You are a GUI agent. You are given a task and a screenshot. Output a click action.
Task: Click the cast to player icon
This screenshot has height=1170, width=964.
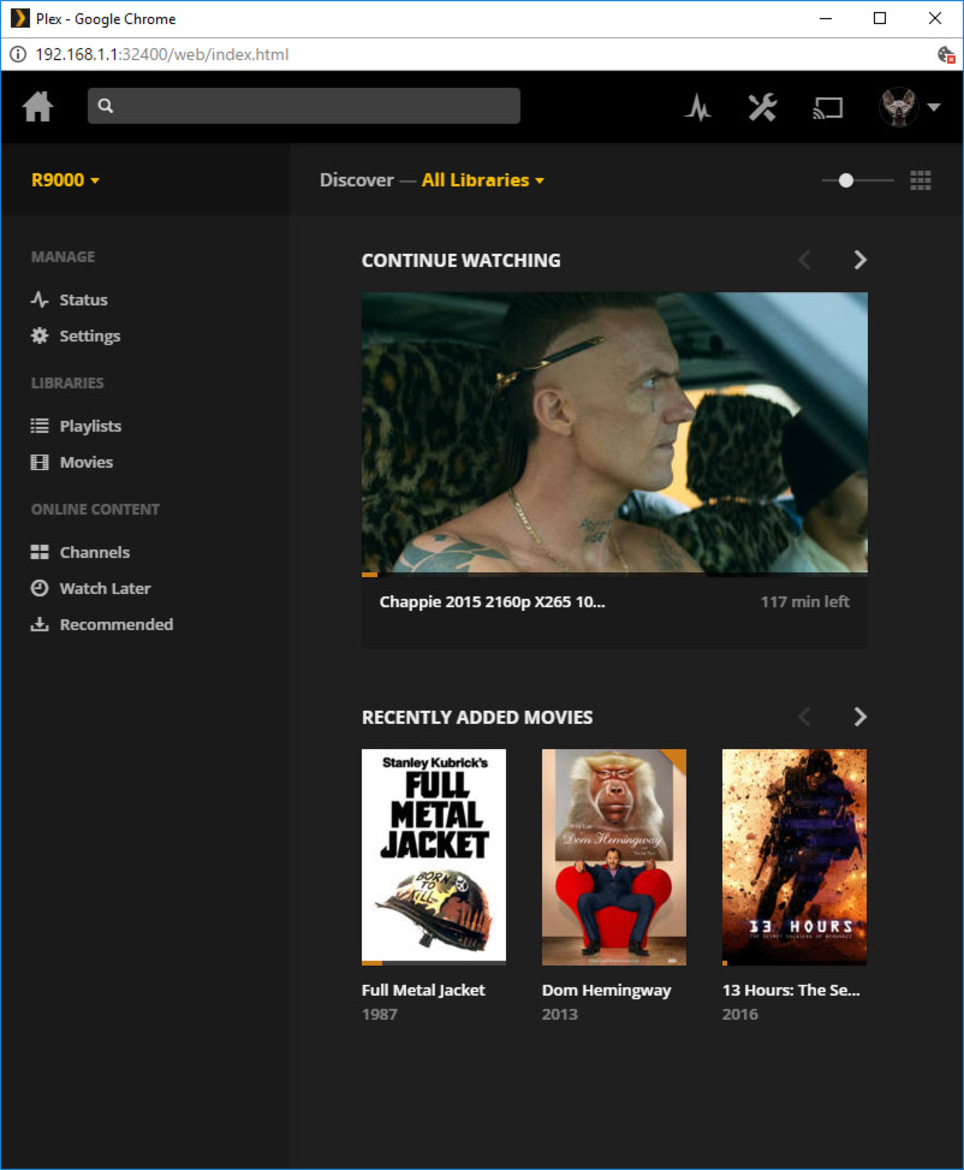827,108
